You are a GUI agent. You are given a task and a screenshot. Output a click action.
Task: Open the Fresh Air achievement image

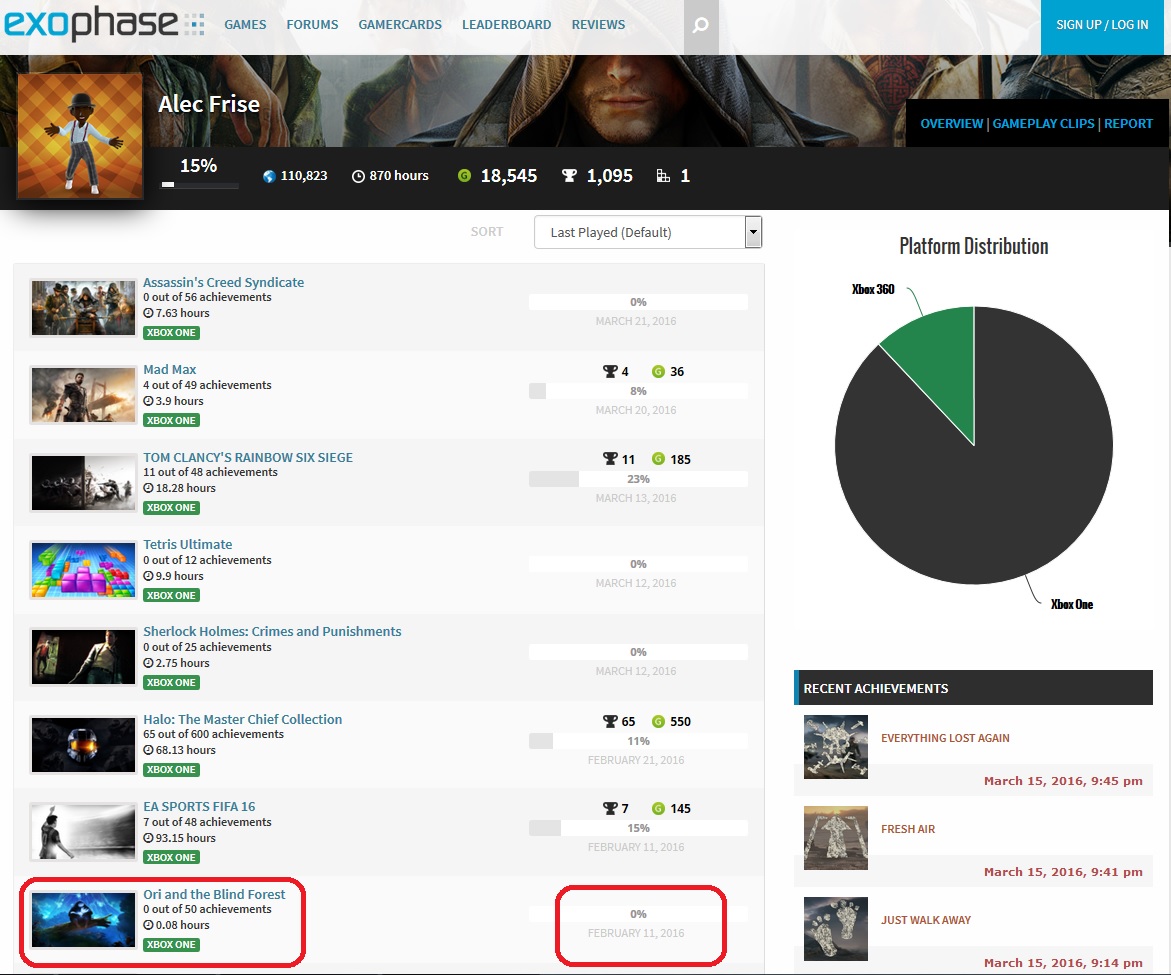[836, 838]
